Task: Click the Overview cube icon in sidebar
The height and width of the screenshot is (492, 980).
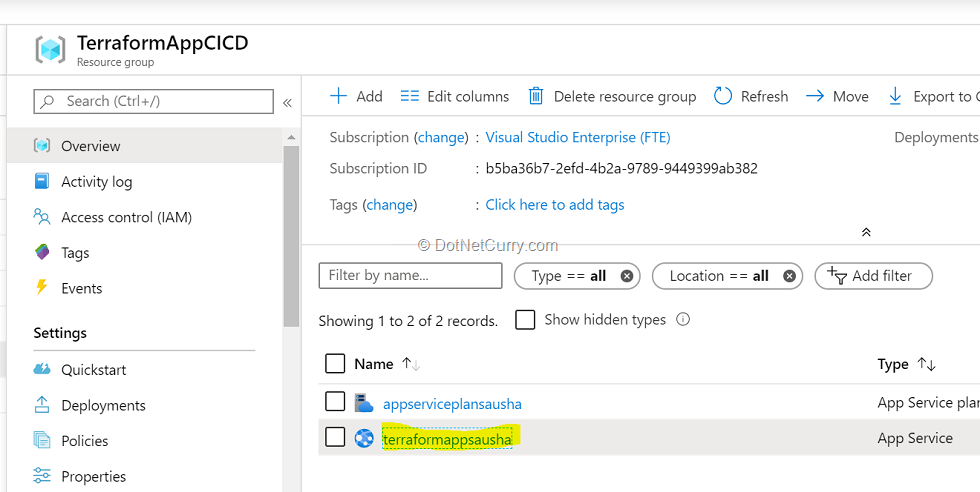Action: [x=41, y=146]
